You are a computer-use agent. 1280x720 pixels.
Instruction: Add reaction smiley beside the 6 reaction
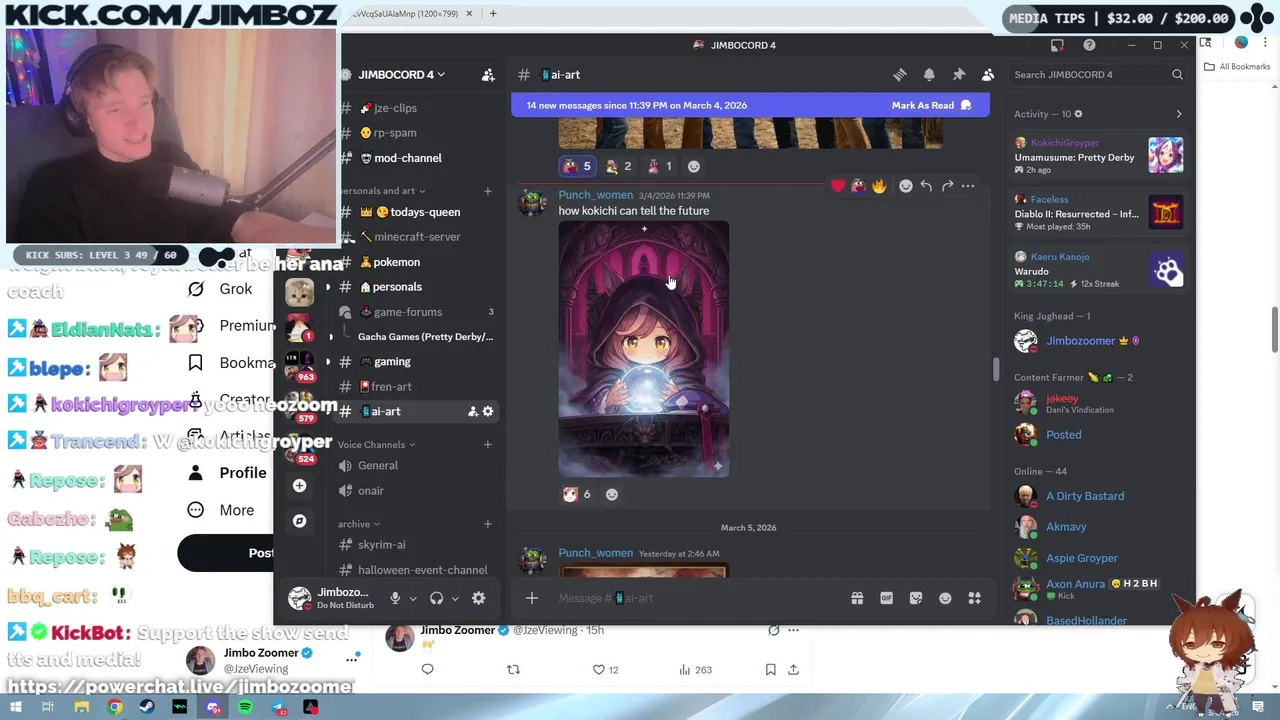pyautogui.click(x=612, y=494)
